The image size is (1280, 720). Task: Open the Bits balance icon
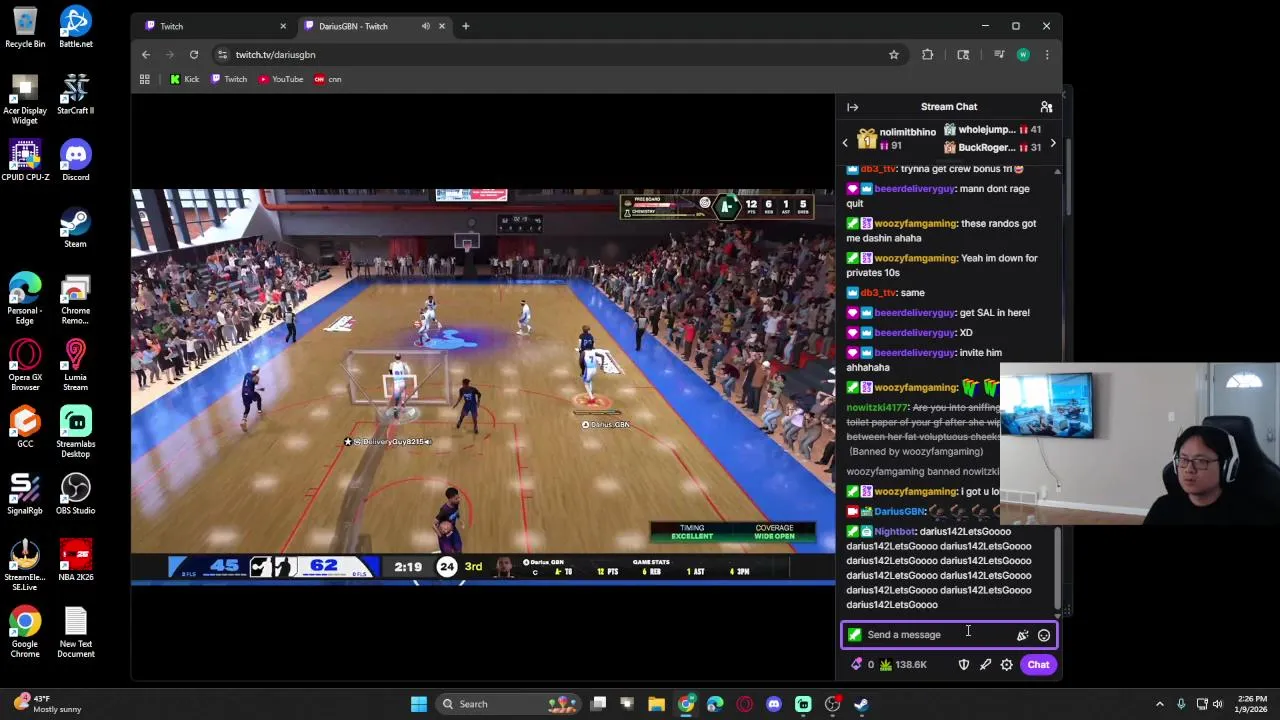[856, 665]
